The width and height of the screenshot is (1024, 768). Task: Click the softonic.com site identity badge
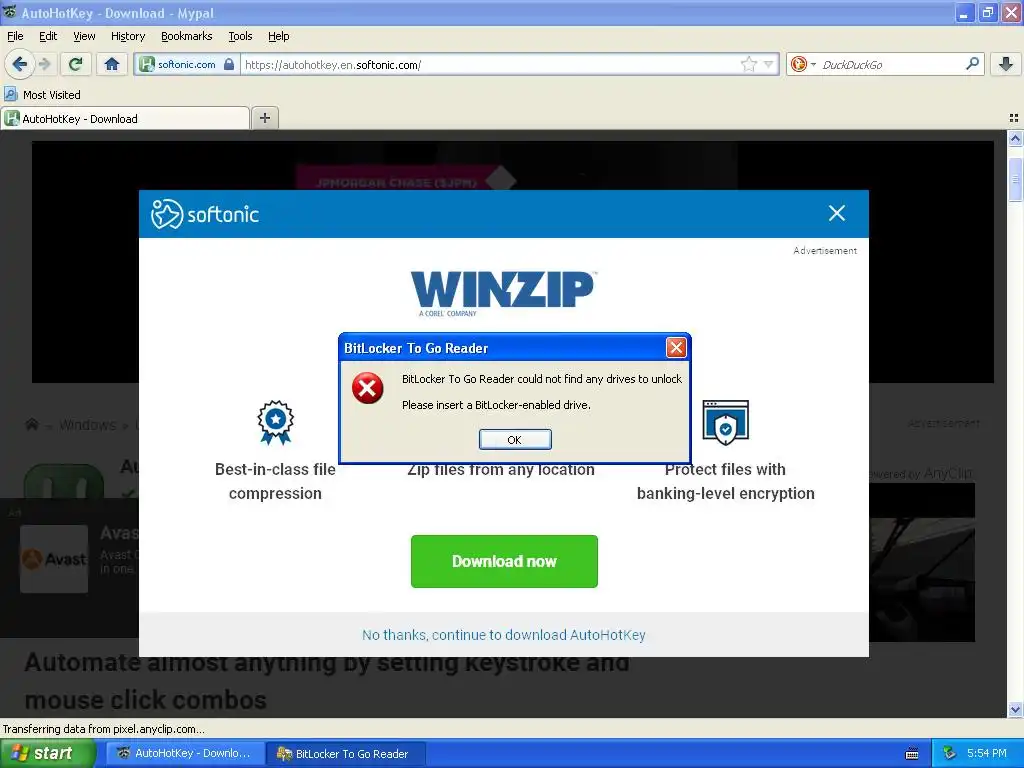187,64
